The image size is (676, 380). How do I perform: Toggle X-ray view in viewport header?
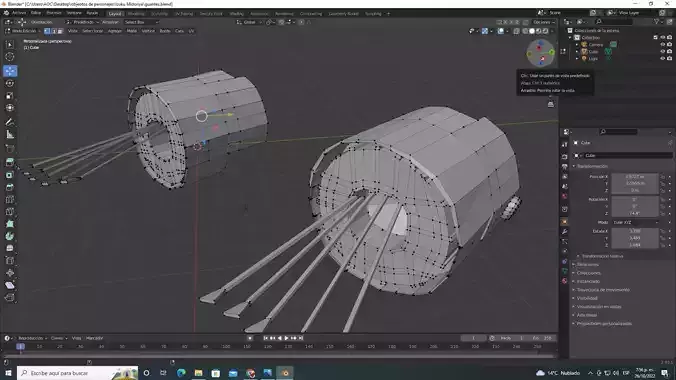click(x=516, y=31)
